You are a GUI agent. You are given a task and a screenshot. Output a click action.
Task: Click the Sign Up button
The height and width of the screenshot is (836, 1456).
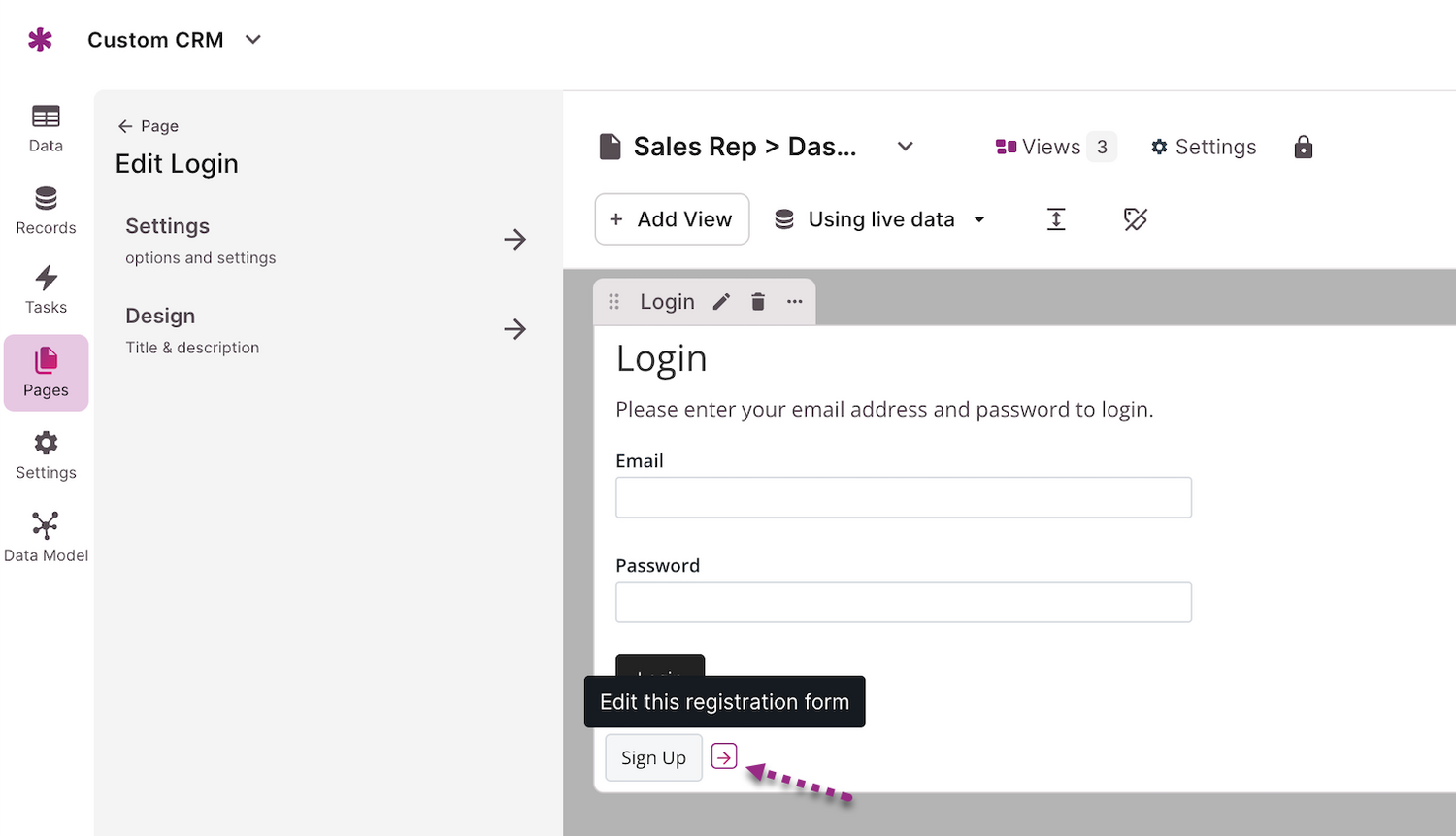point(653,757)
